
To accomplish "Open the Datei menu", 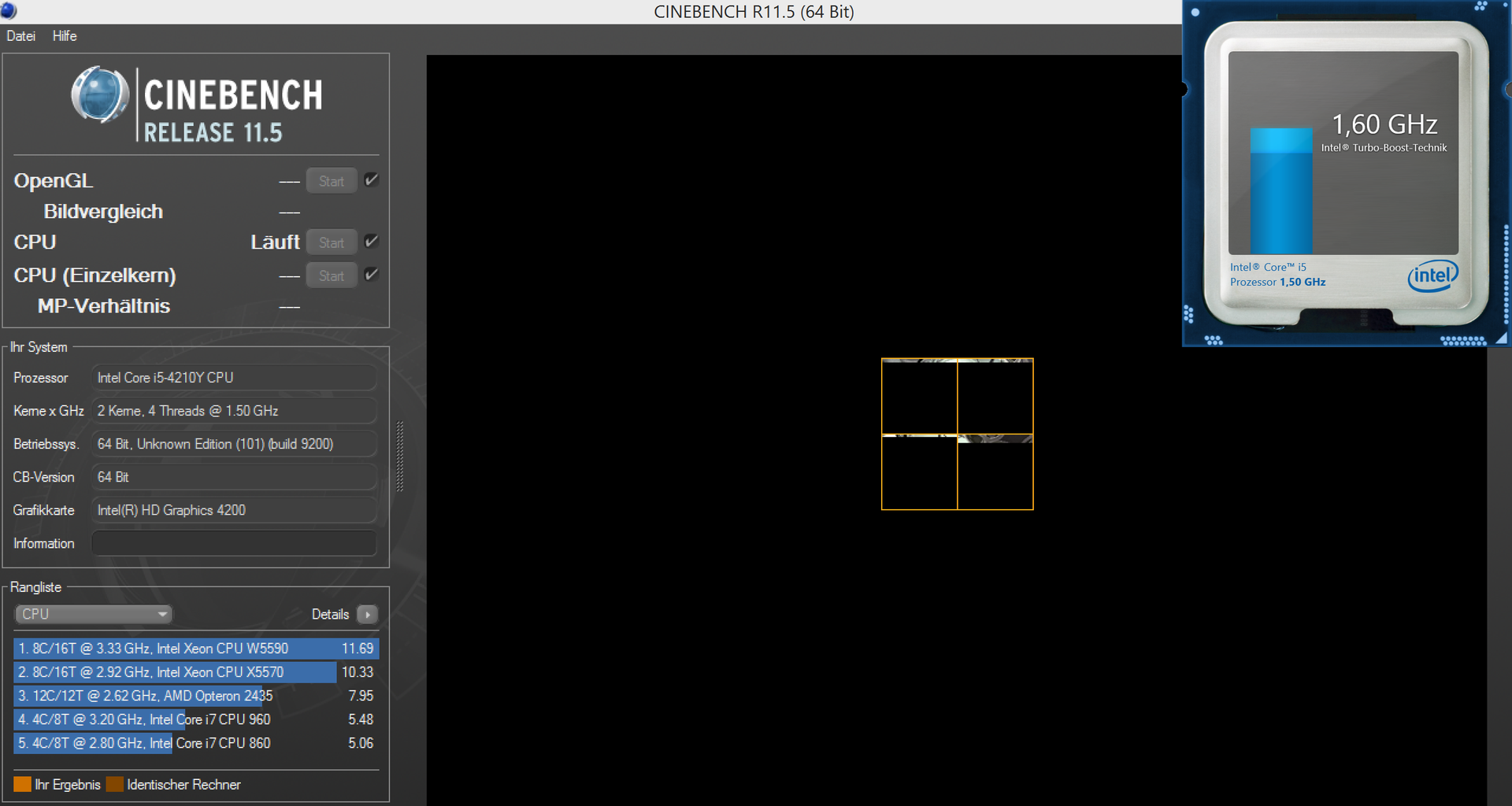I will pyautogui.click(x=20, y=36).
